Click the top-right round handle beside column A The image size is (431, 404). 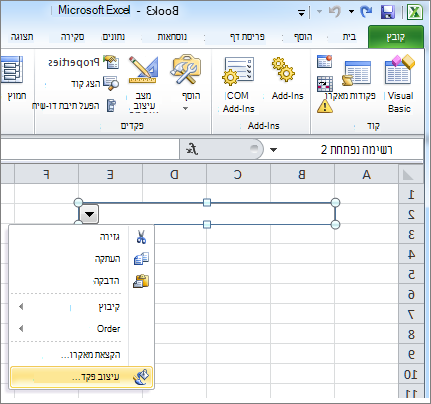tap(335, 202)
